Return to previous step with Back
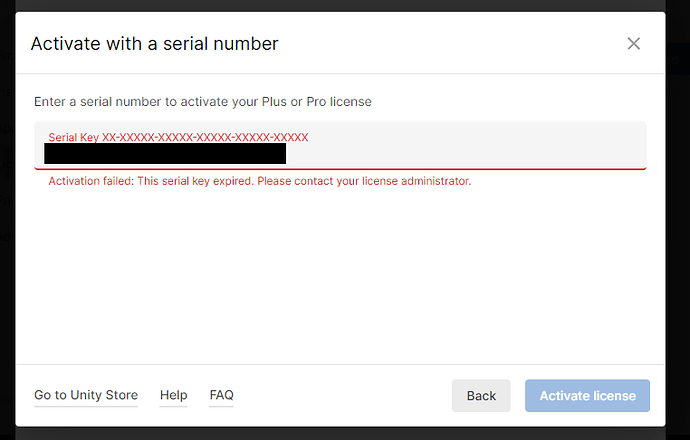 (x=481, y=396)
